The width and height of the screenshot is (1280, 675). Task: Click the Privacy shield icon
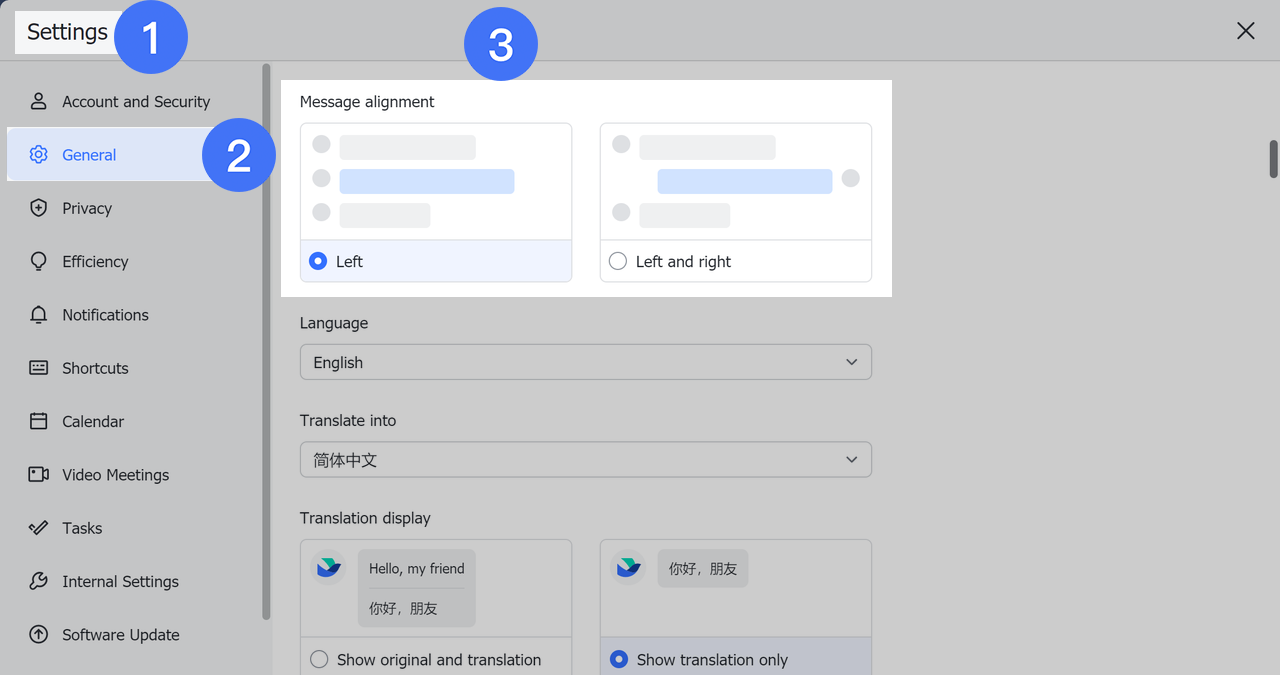point(38,208)
